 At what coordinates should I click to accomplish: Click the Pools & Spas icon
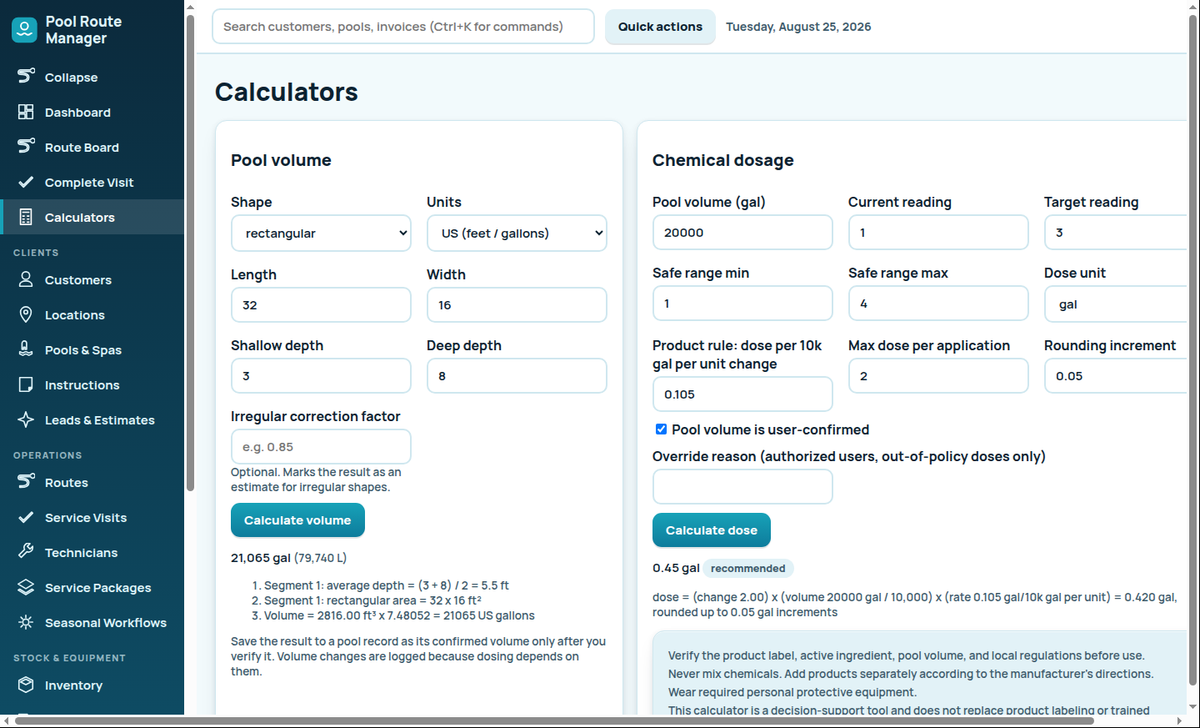point(26,350)
